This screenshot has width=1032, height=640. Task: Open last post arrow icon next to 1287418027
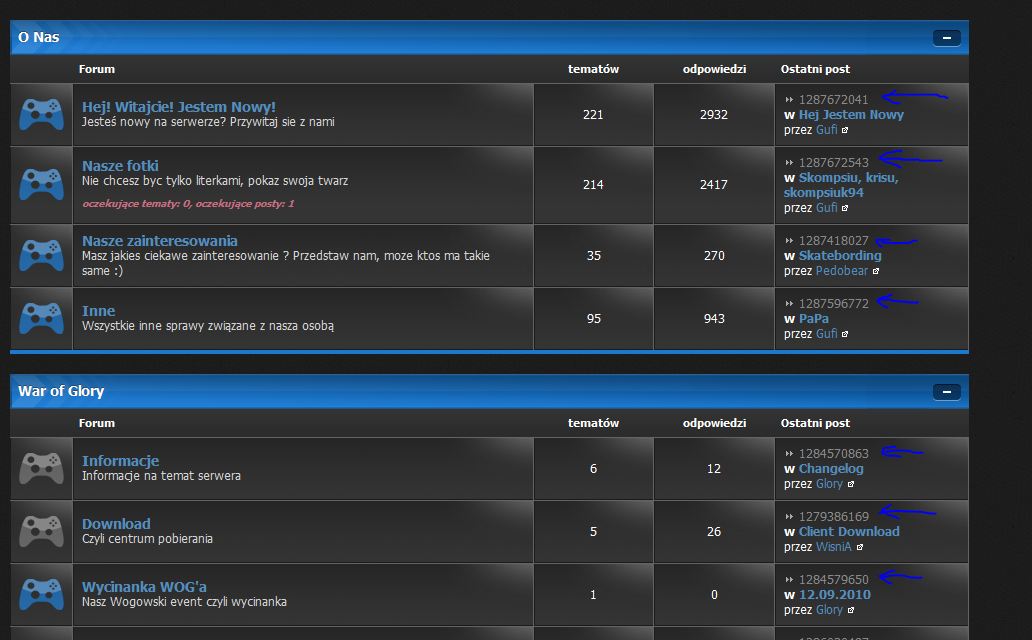tap(789, 241)
